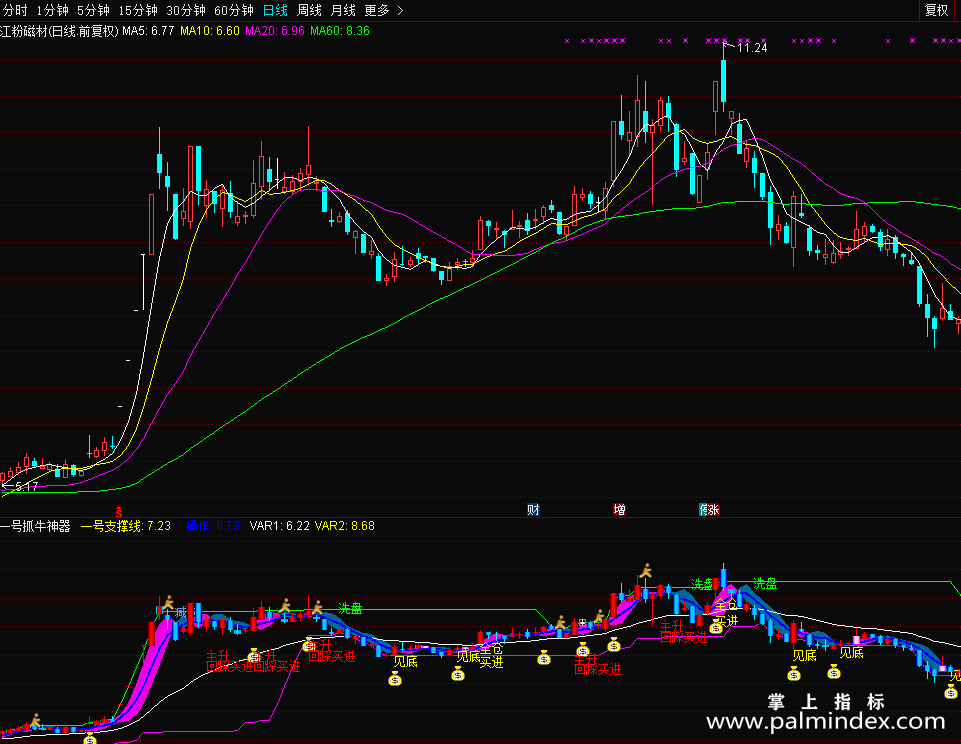The image size is (961, 744).
Task: Select the 60分钟 timeframe tab
Action: (x=234, y=10)
